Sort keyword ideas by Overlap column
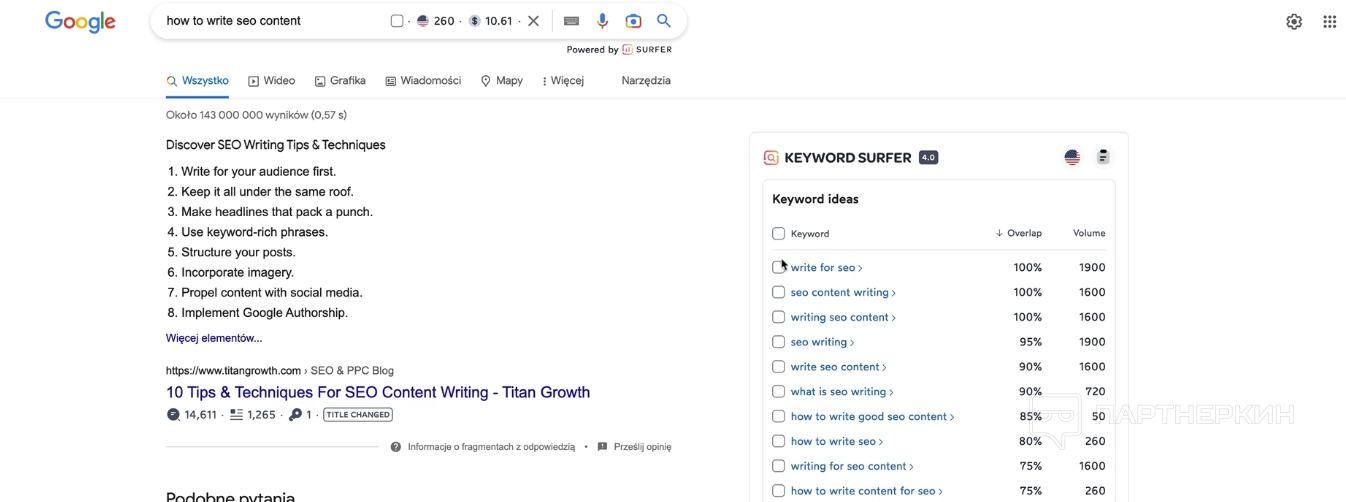This screenshot has height=502, width=1346. pyautogui.click(x=1019, y=234)
